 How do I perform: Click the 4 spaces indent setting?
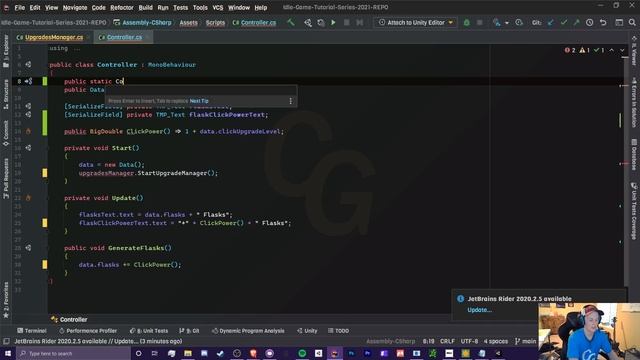pos(496,341)
